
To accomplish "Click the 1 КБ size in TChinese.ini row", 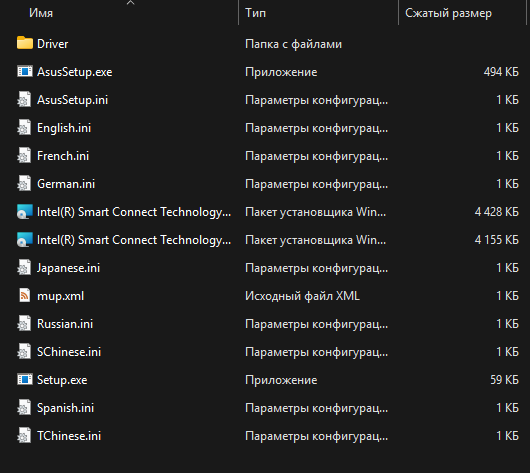I will pos(507,436).
